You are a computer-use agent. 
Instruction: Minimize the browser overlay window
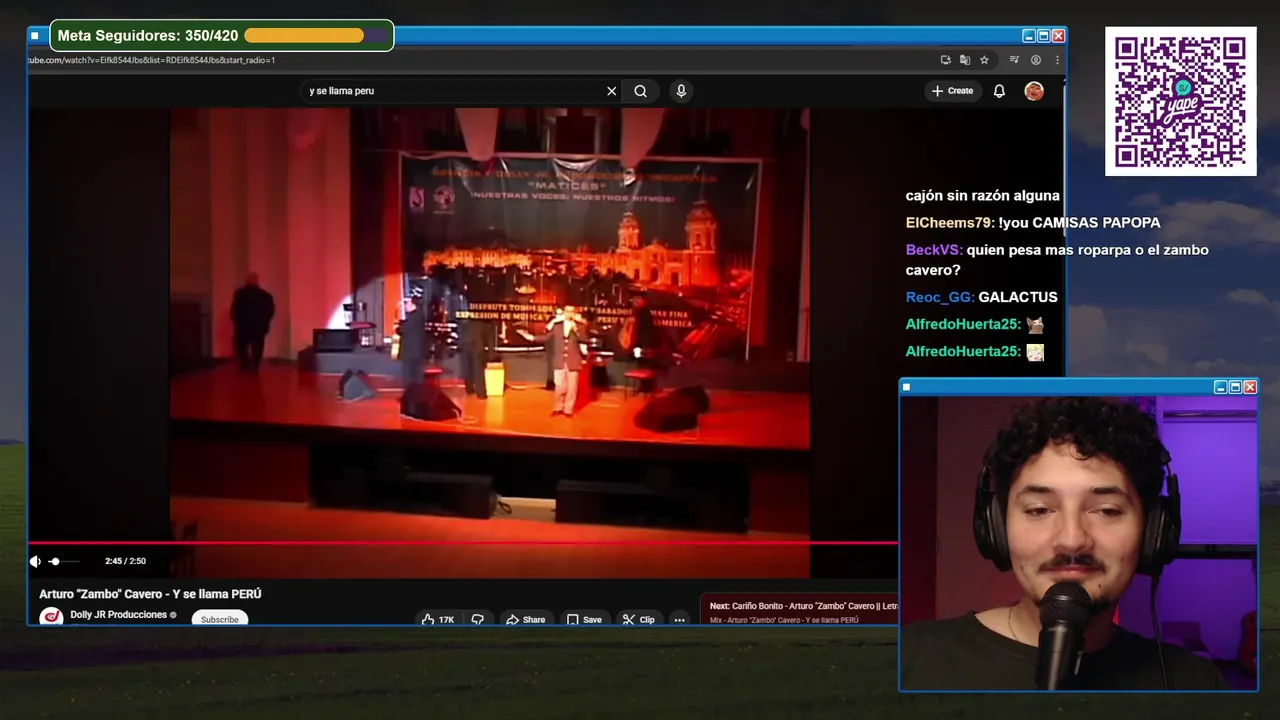pos(1029,36)
